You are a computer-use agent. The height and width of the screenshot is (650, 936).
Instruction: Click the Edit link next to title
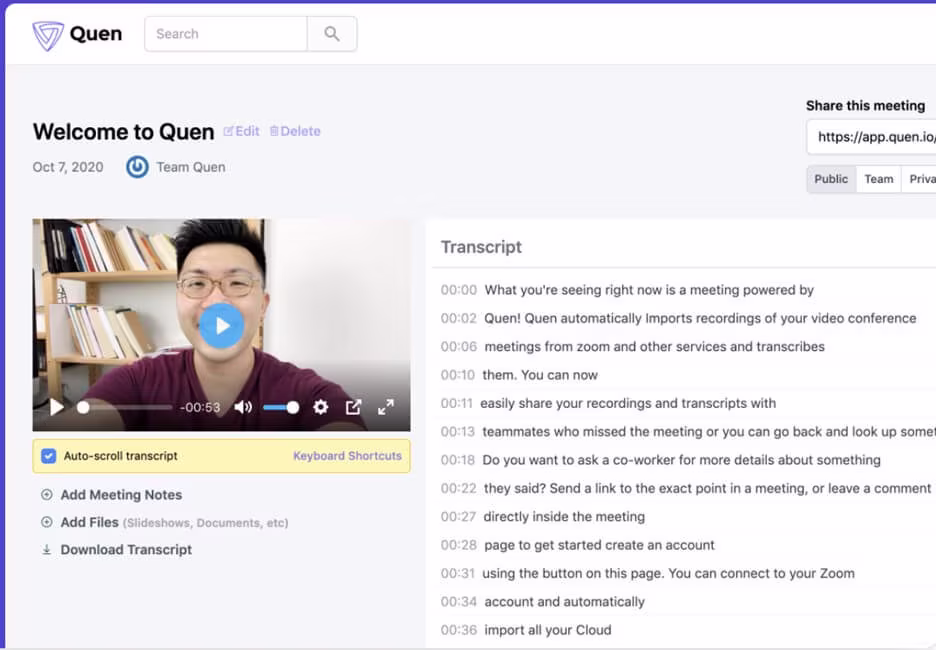pos(242,131)
